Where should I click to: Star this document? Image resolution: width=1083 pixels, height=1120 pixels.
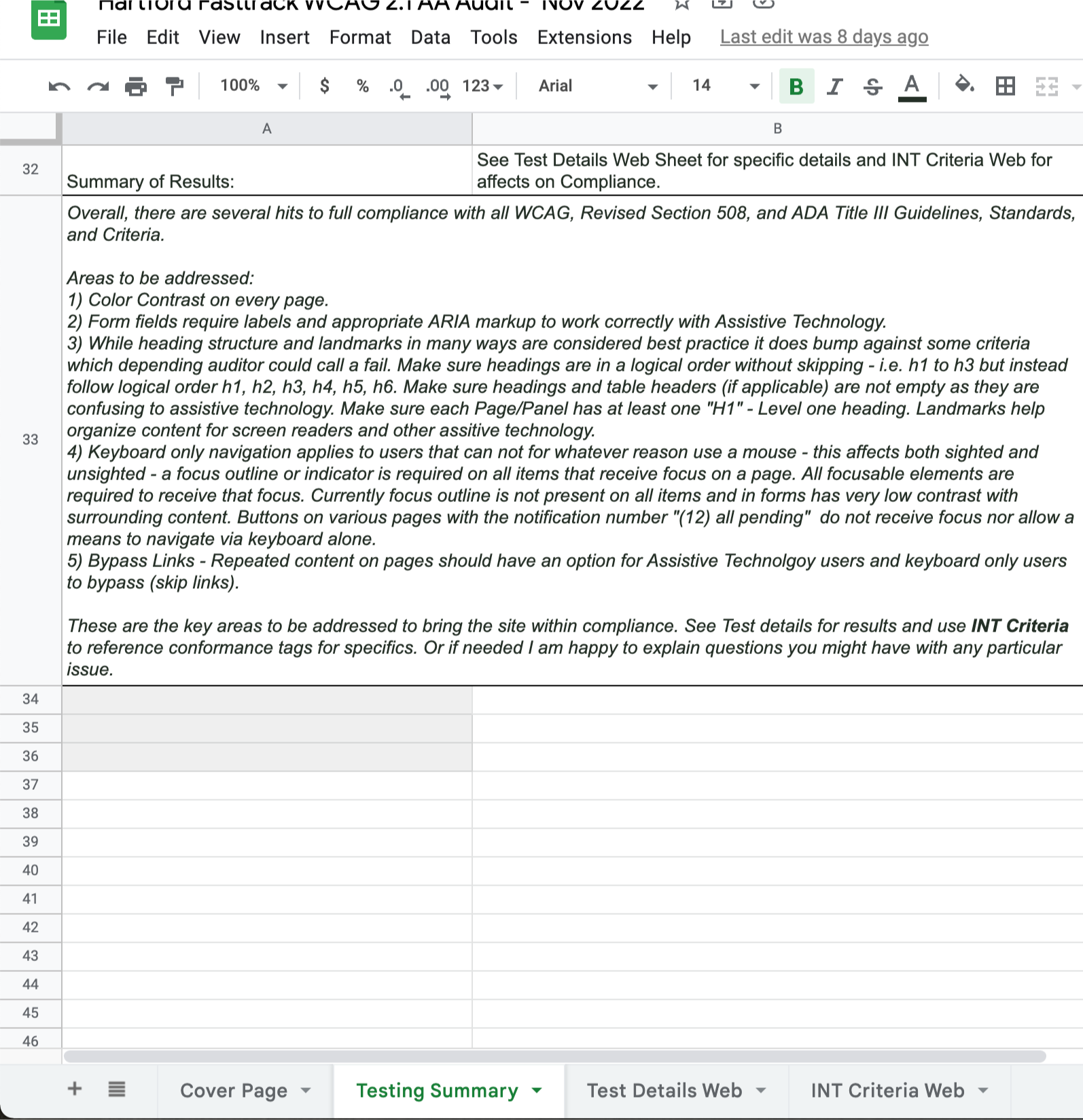pos(682,4)
